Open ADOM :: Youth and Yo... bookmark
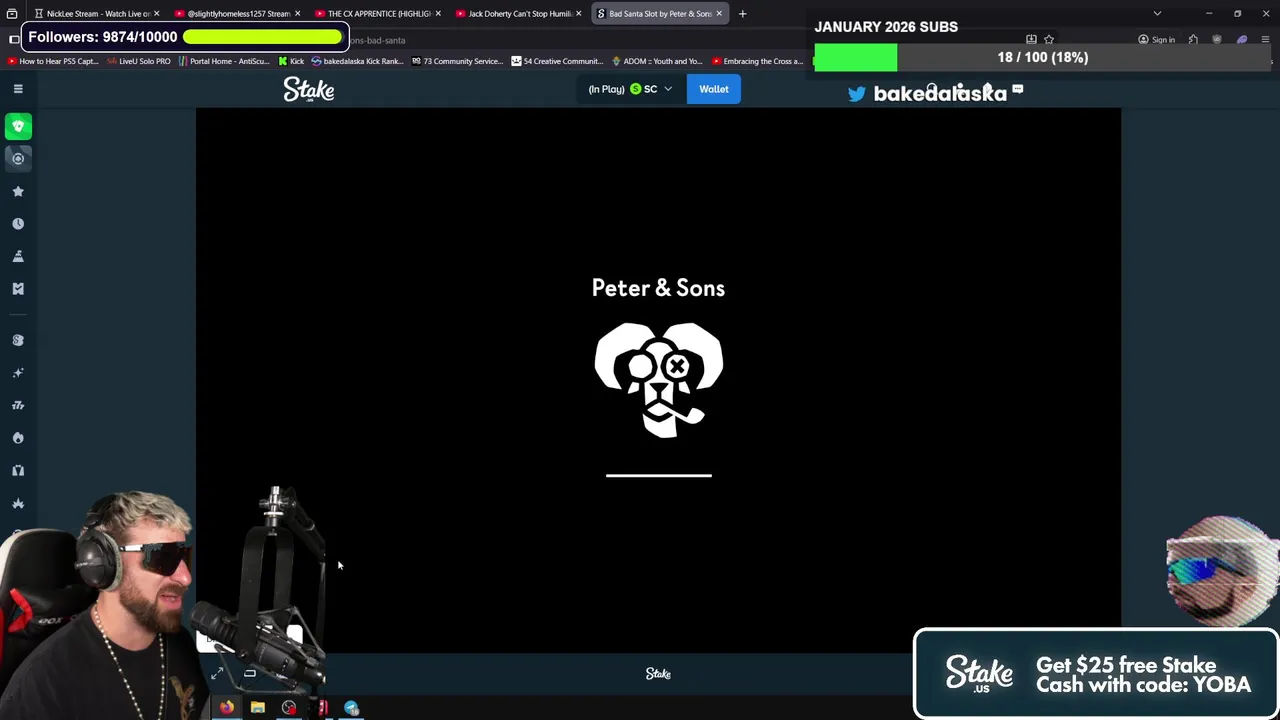This screenshot has width=1280, height=720. (657, 61)
